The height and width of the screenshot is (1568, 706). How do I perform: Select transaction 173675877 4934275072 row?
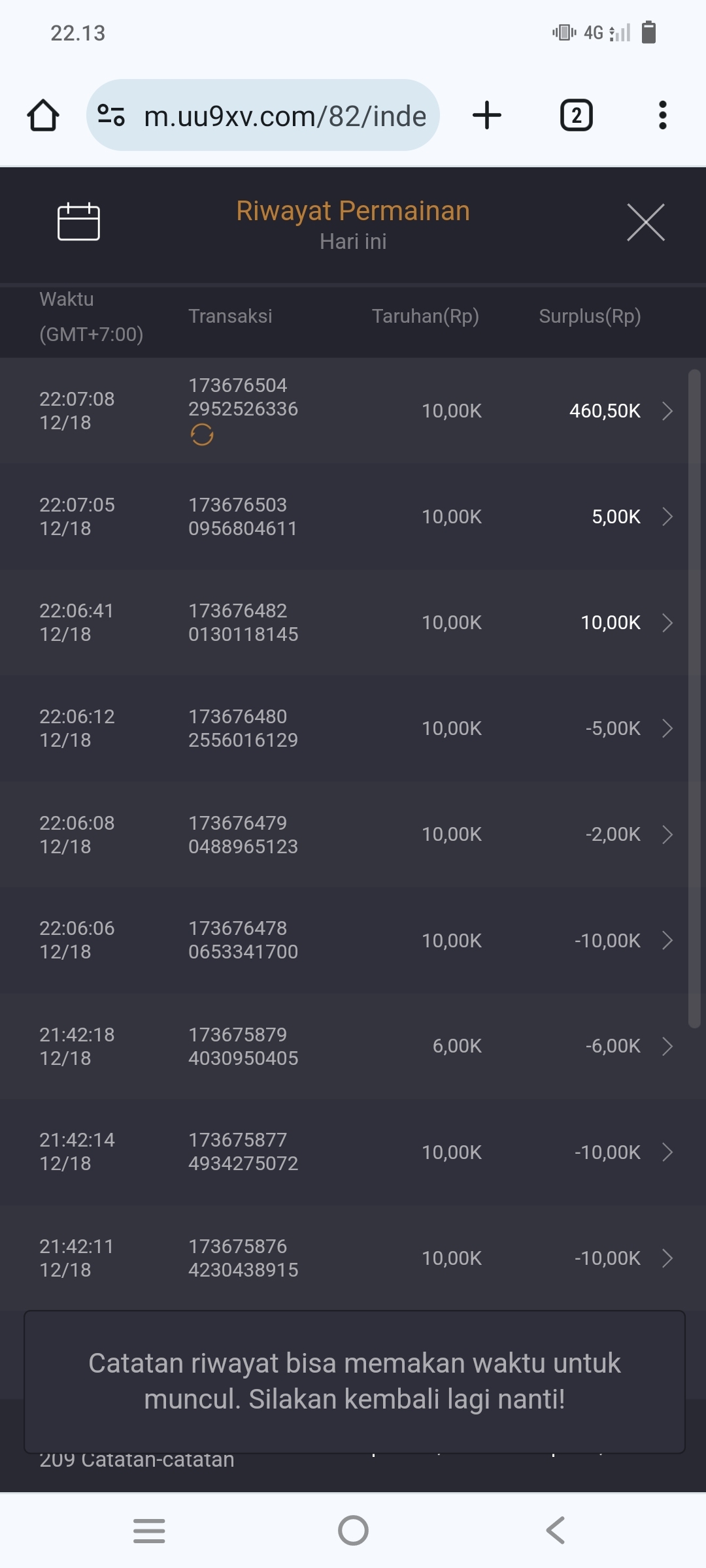coord(243,1152)
